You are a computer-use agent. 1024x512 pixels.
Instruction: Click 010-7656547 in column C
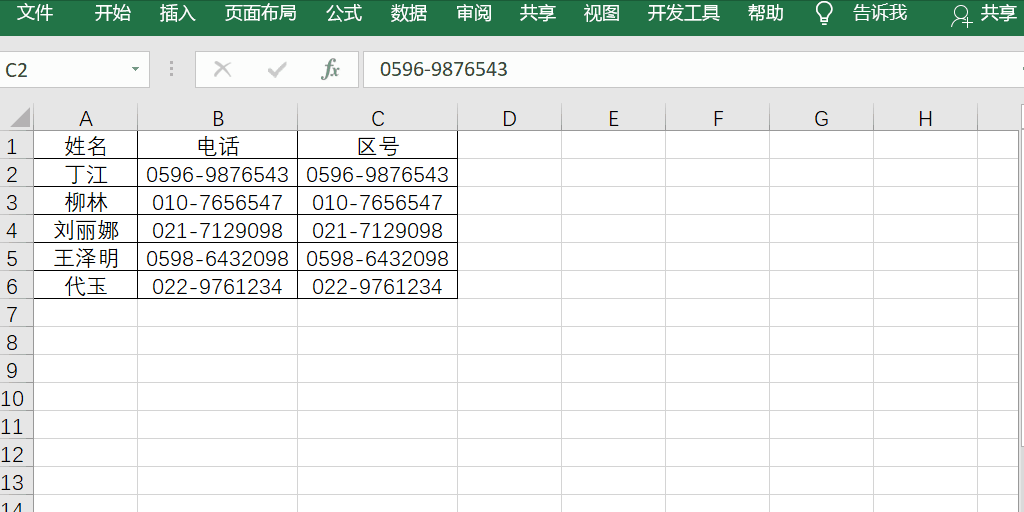377,201
